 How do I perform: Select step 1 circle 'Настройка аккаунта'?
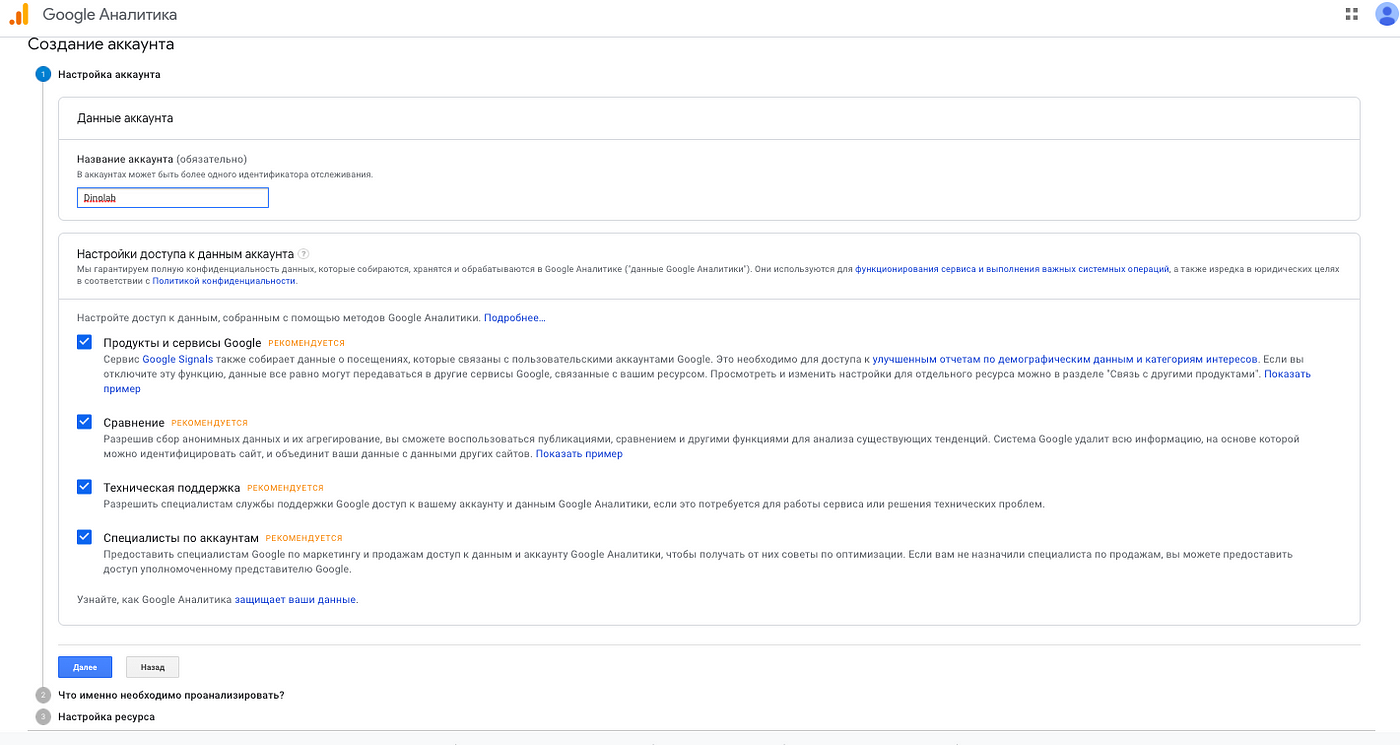tap(43, 74)
